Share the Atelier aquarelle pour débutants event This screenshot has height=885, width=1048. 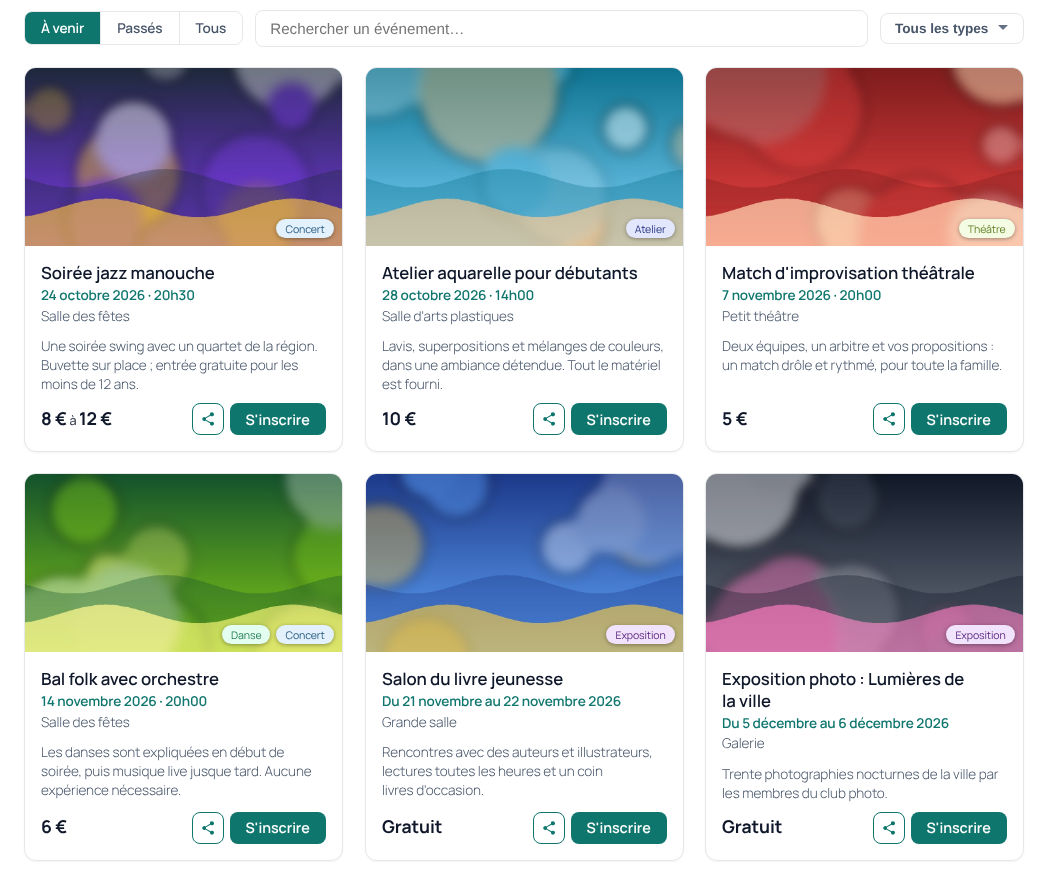point(549,419)
